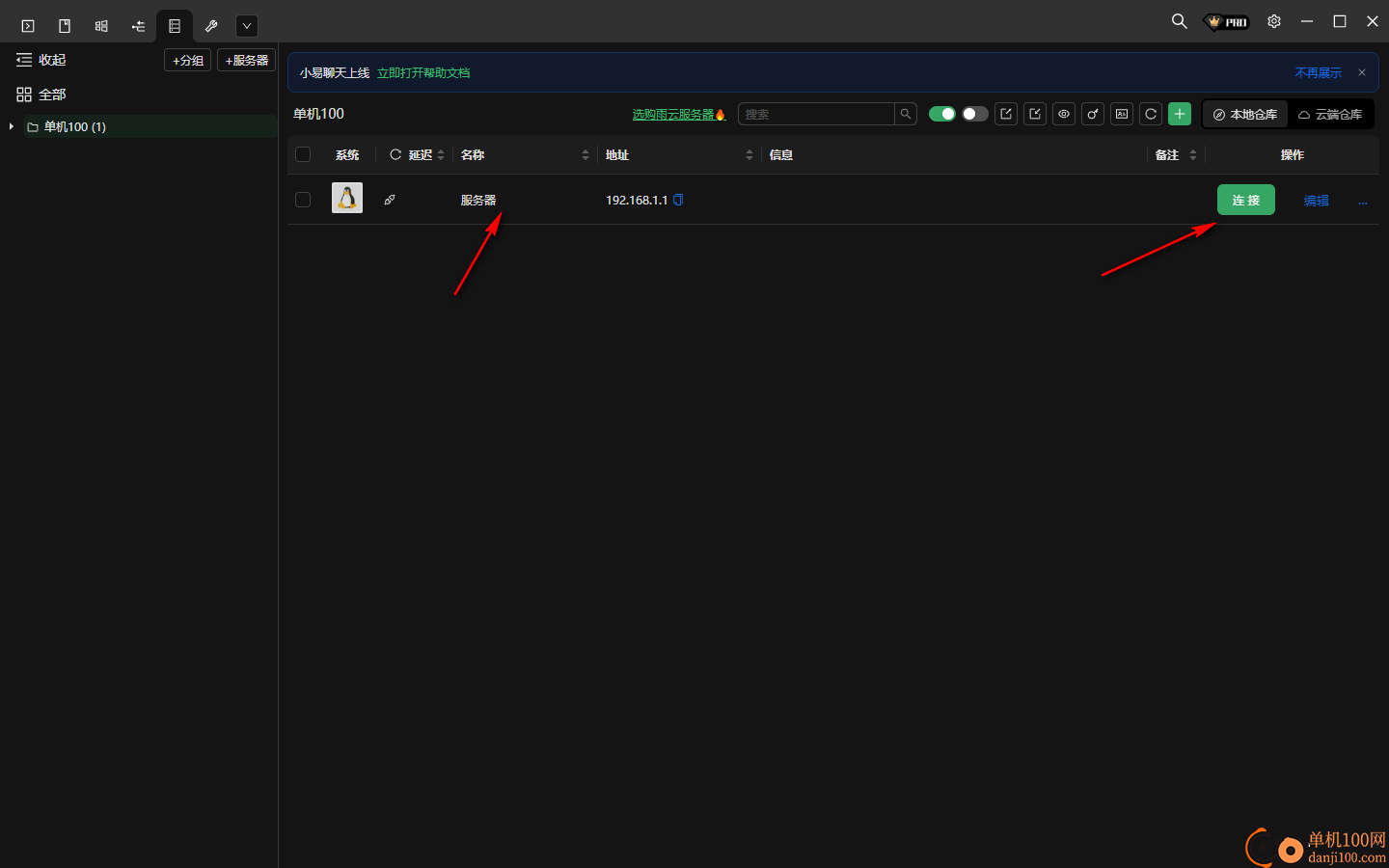
Task: Click green plus add server icon
Action: click(1180, 114)
